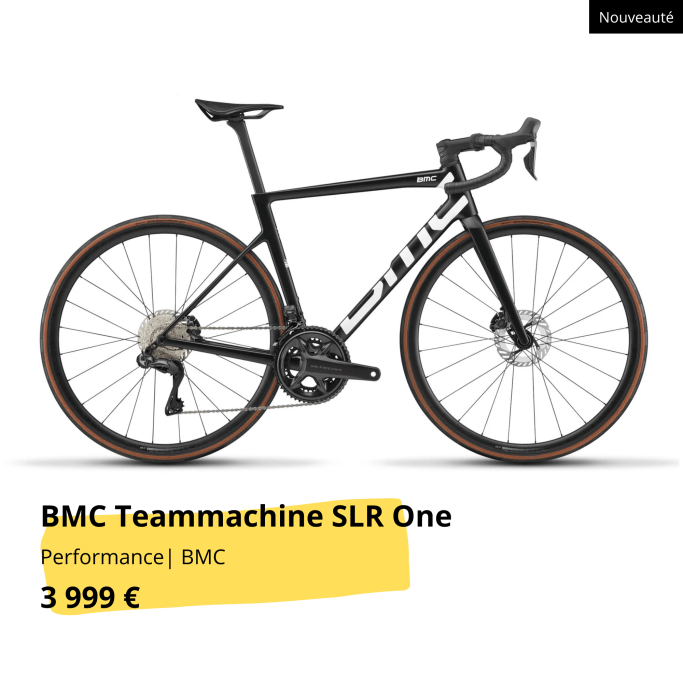Click the yellow highlight behind product details
Screen dimensions: 683x683
coord(226,556)
